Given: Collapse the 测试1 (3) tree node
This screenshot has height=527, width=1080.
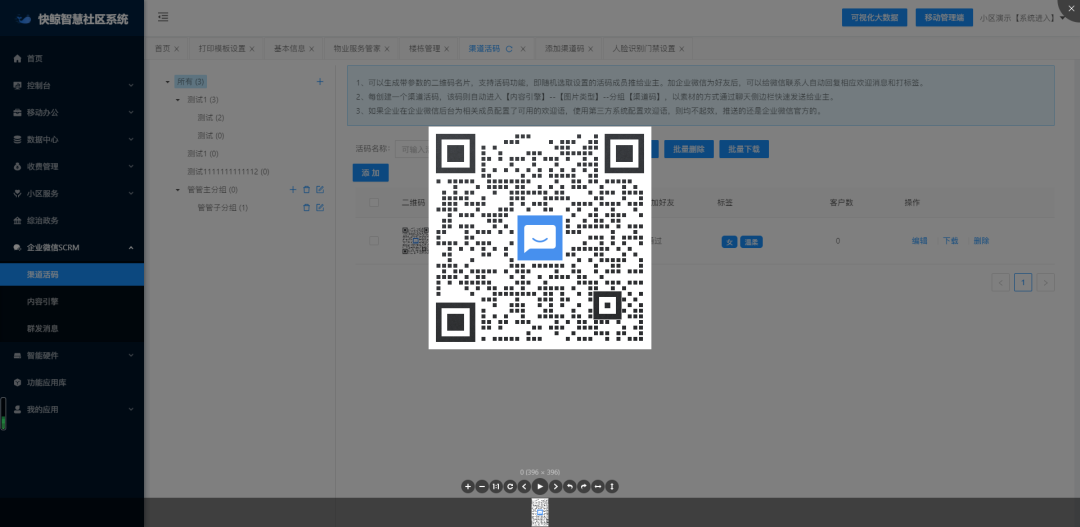Looking at the screenshot, I should (178, 100).
